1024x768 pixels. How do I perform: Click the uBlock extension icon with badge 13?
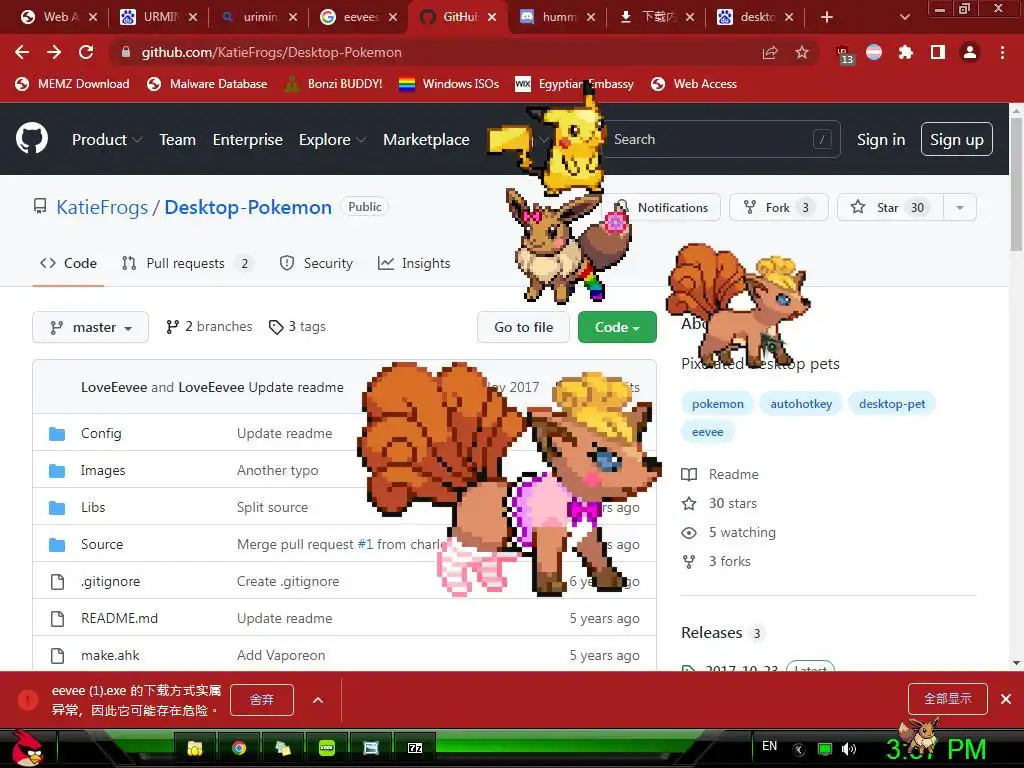tap(844, 54)
